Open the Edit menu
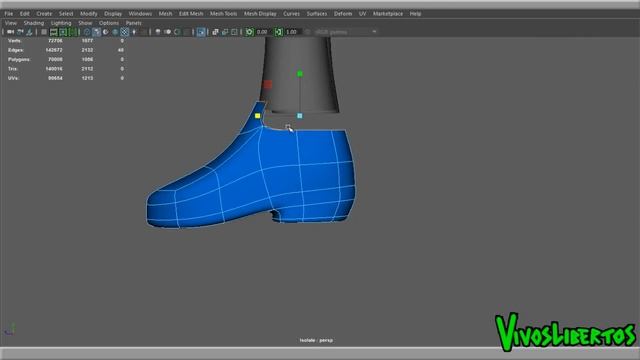 [24, 13]
